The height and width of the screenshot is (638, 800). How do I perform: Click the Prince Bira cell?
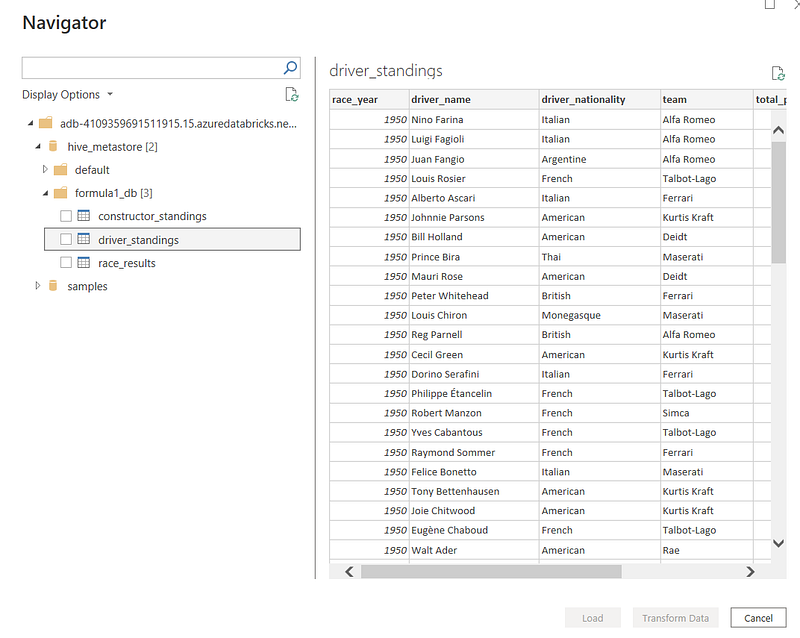[474, 257]
